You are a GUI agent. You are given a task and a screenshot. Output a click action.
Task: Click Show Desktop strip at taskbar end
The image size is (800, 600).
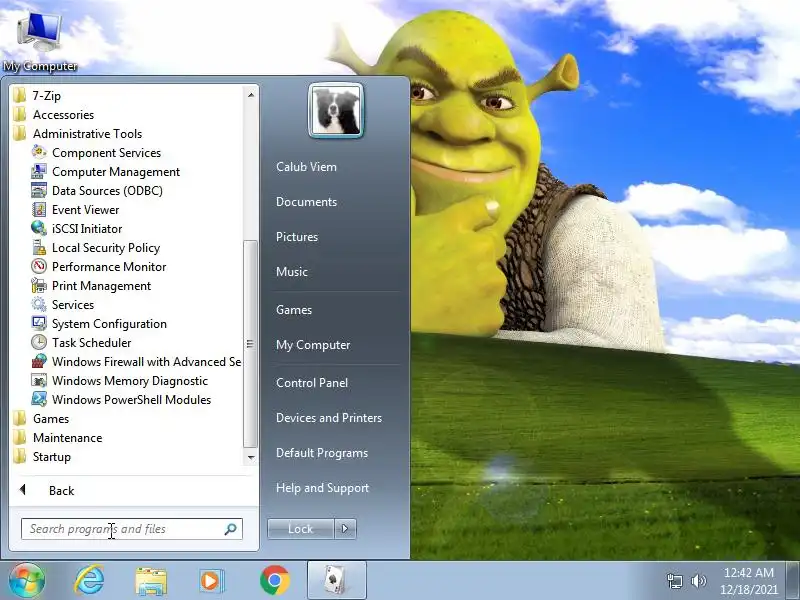tap(793, 580)
